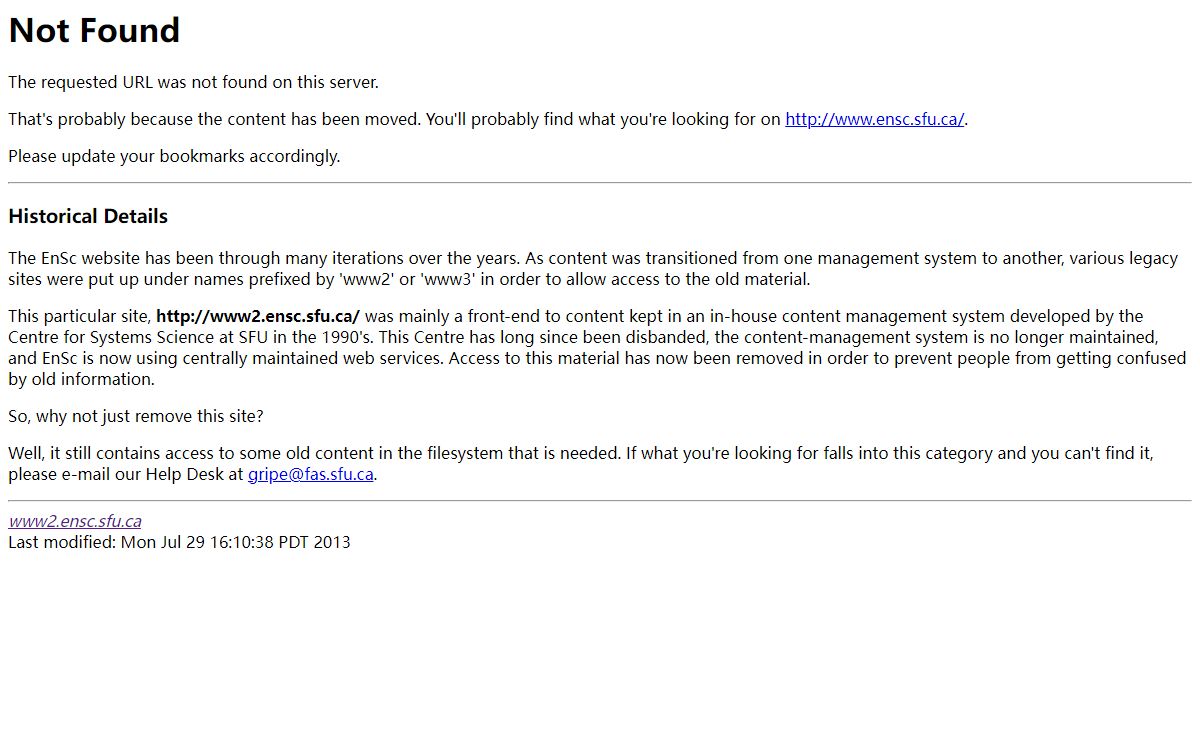Screen dimensions: 1200x740
Task: Click paragraph starting "Well, it still contains access"
Action: coord(581,464)
